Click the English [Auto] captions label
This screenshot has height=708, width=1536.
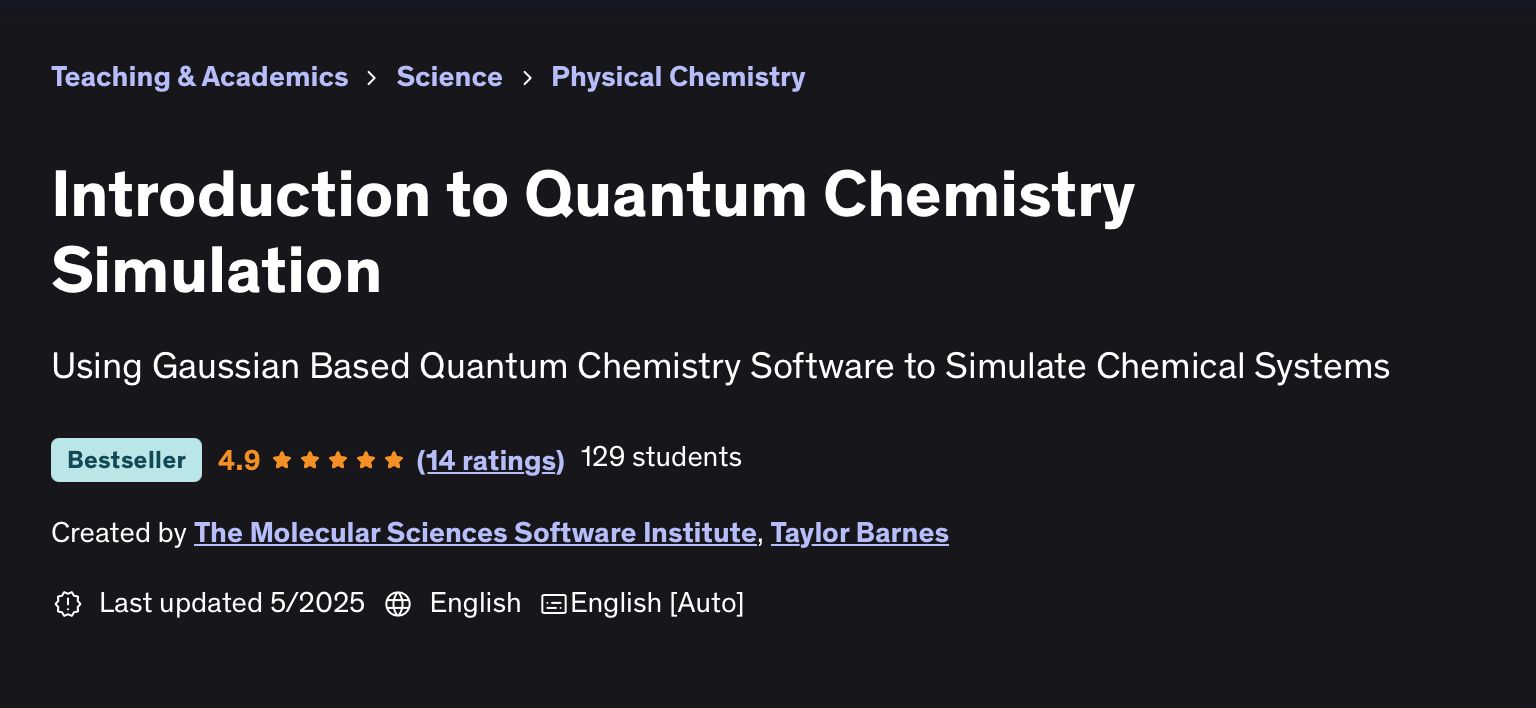click(657, 604)
